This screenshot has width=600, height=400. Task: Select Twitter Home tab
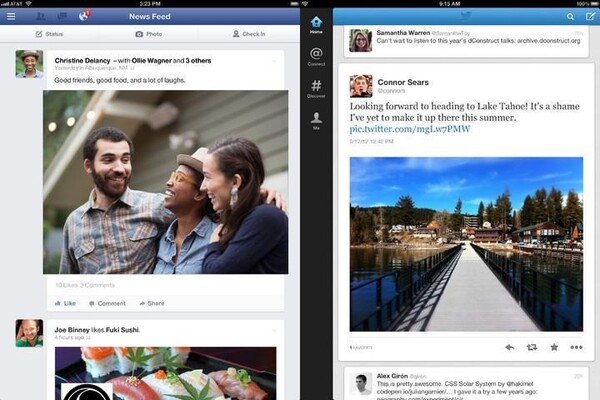click(x=316, y=25)
